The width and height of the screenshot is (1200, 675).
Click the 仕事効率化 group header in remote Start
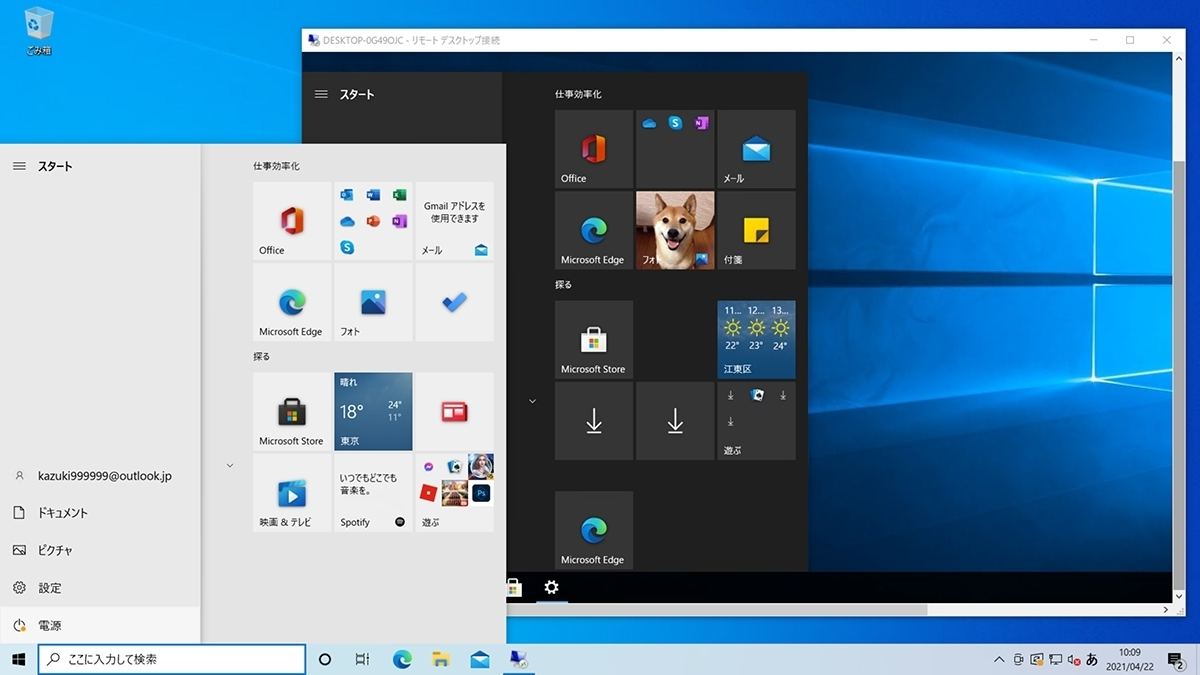pos(578,94)
